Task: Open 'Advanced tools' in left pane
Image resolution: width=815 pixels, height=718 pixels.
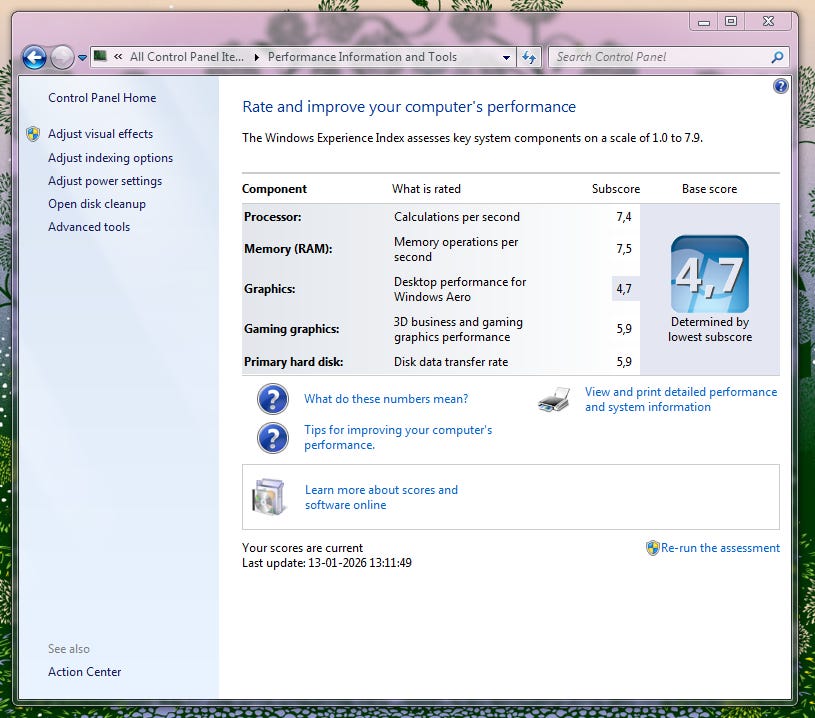Action: [x=89, y=227]
